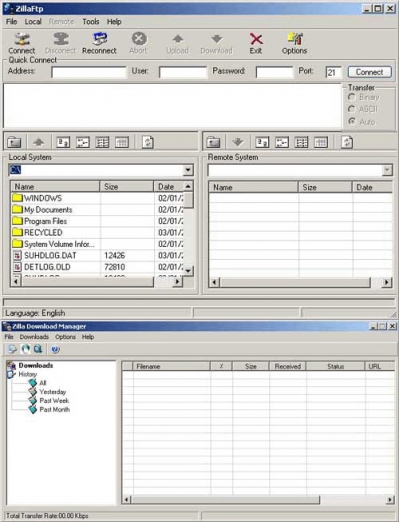Screen dimensions: 400x522
Task: Switch local pane to details view
Action: click(122, 143)
